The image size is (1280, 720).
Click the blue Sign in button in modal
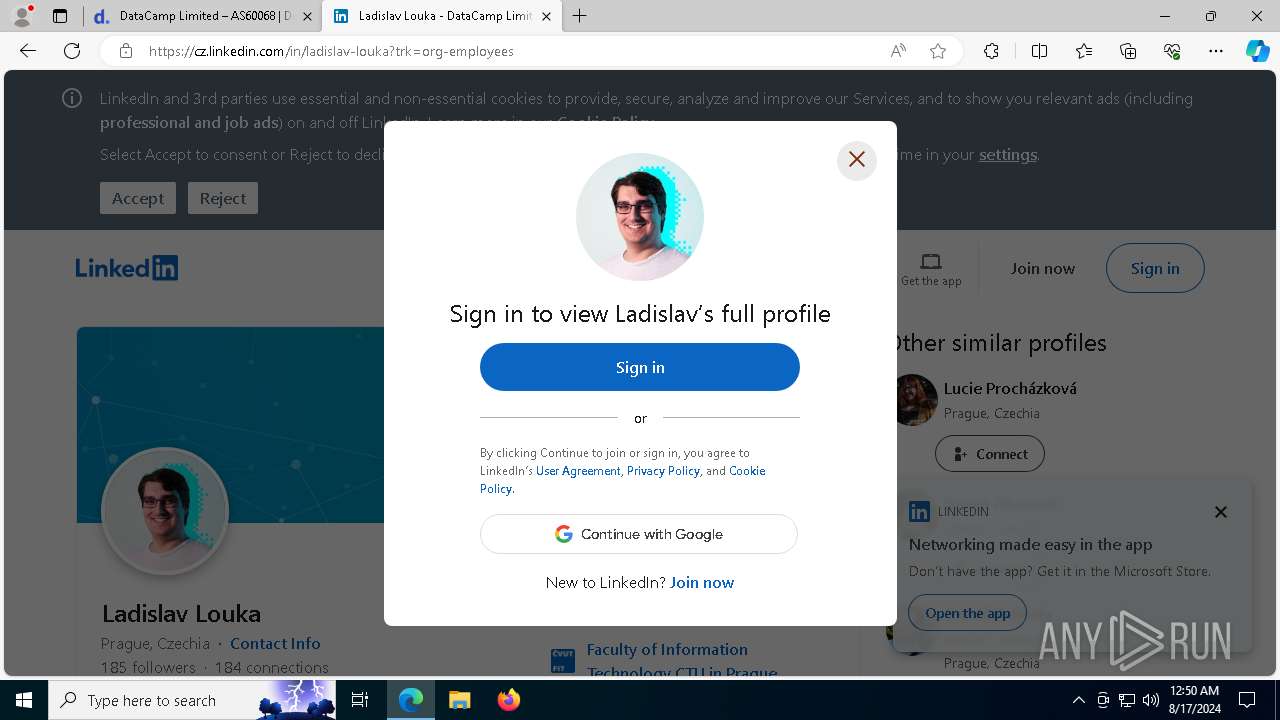point(640,367)
